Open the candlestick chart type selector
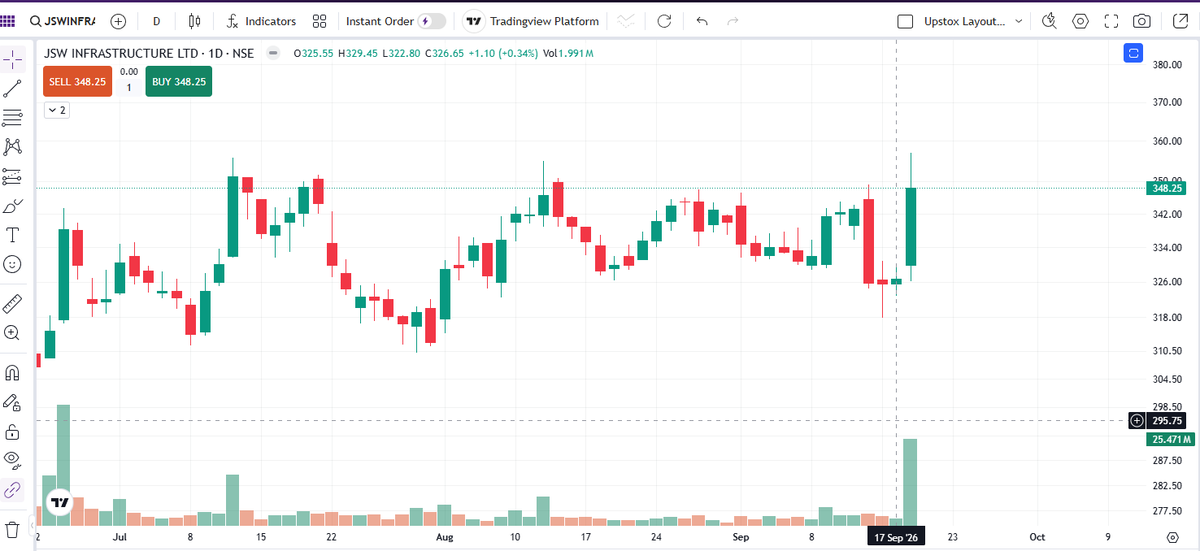Screen dimensions: 1200x551 [196, 21]
